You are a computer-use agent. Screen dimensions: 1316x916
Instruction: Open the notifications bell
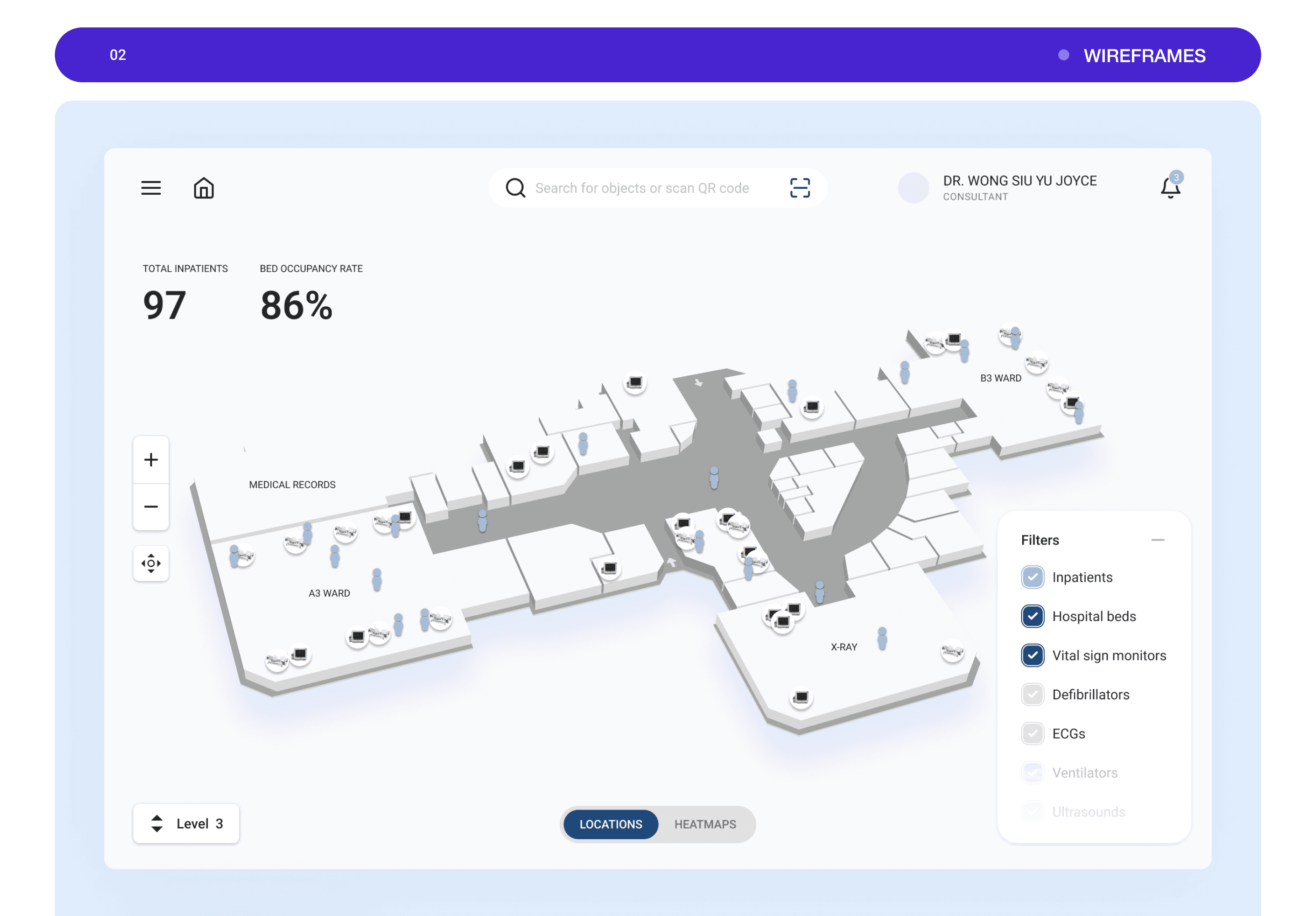pyautogui.click(x=1170, y=188)
